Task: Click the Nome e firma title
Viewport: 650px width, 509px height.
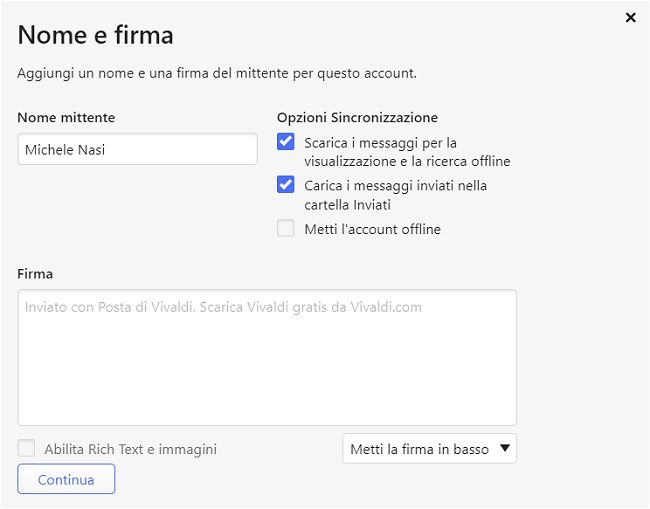Action: [x=95, y=35]
